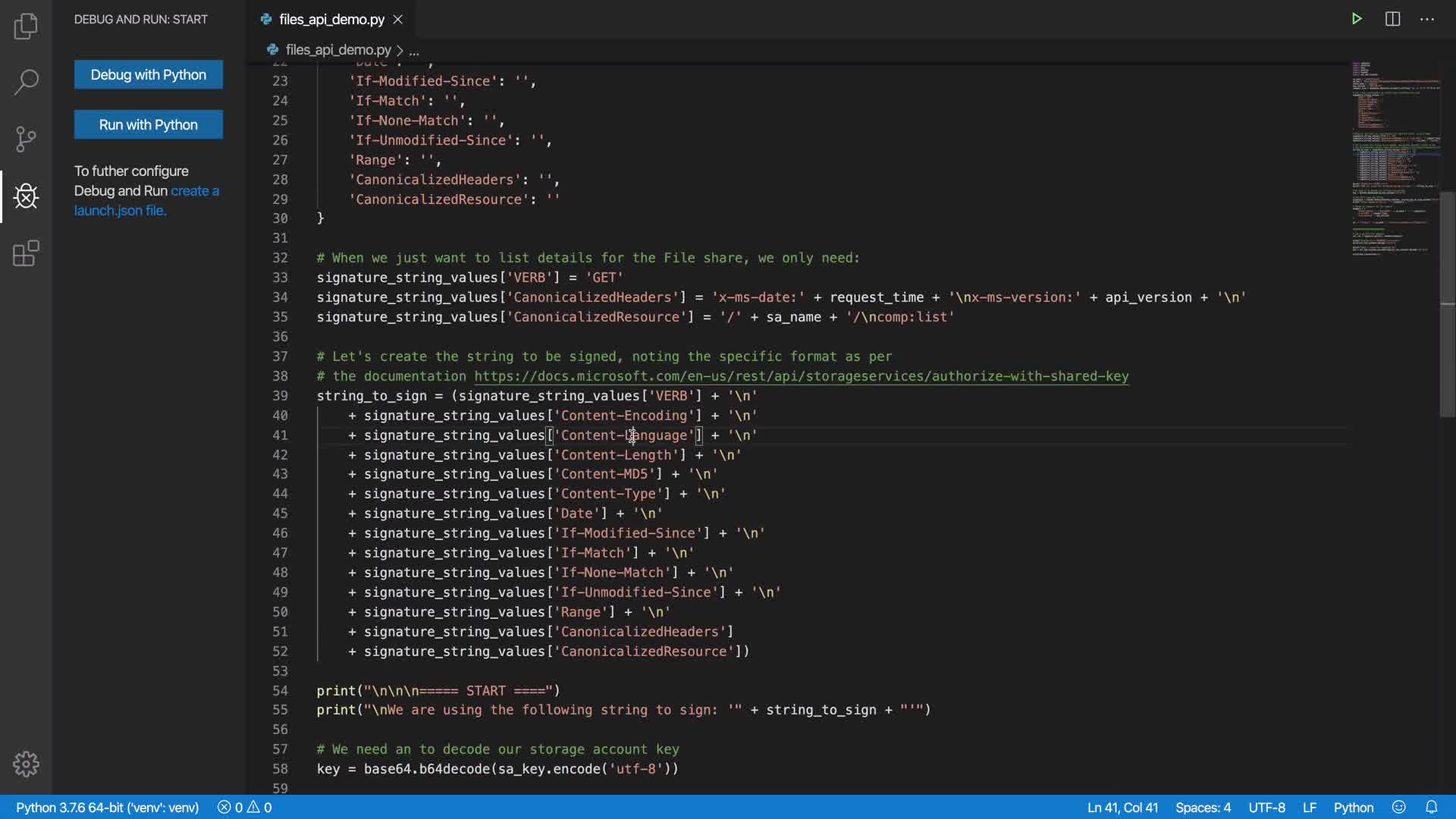Viewport: 1456px width, 819px height.
Task: Expand breadcrumb ellipsis after files_api_demo.py
Action: (414, 51)
